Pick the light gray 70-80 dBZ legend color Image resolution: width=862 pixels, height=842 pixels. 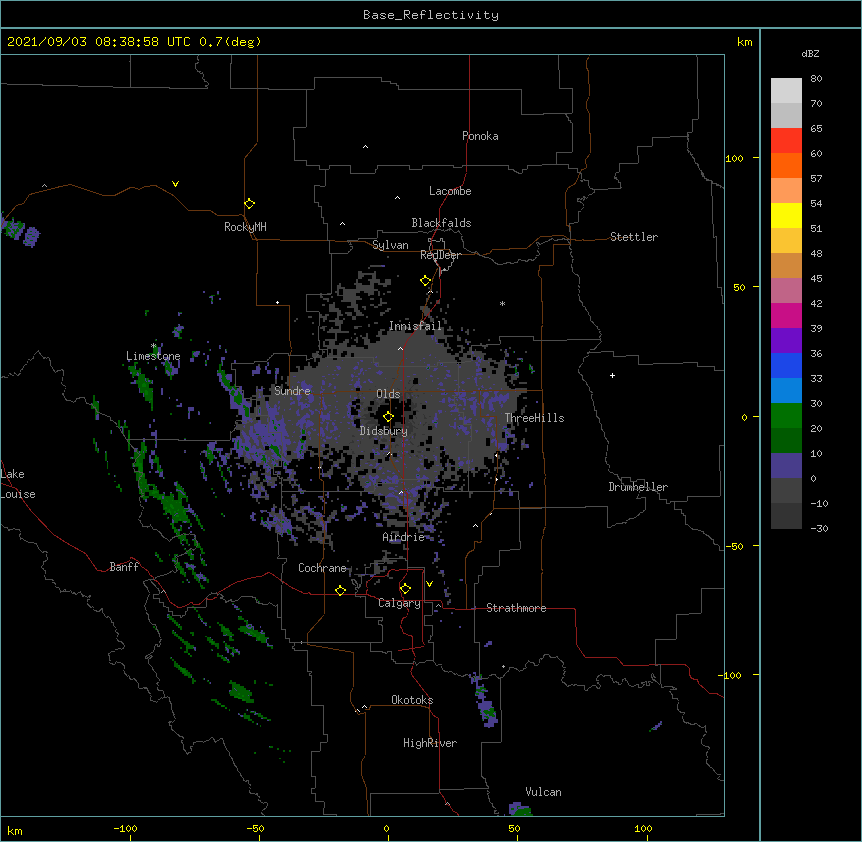(x=786, y=91)
